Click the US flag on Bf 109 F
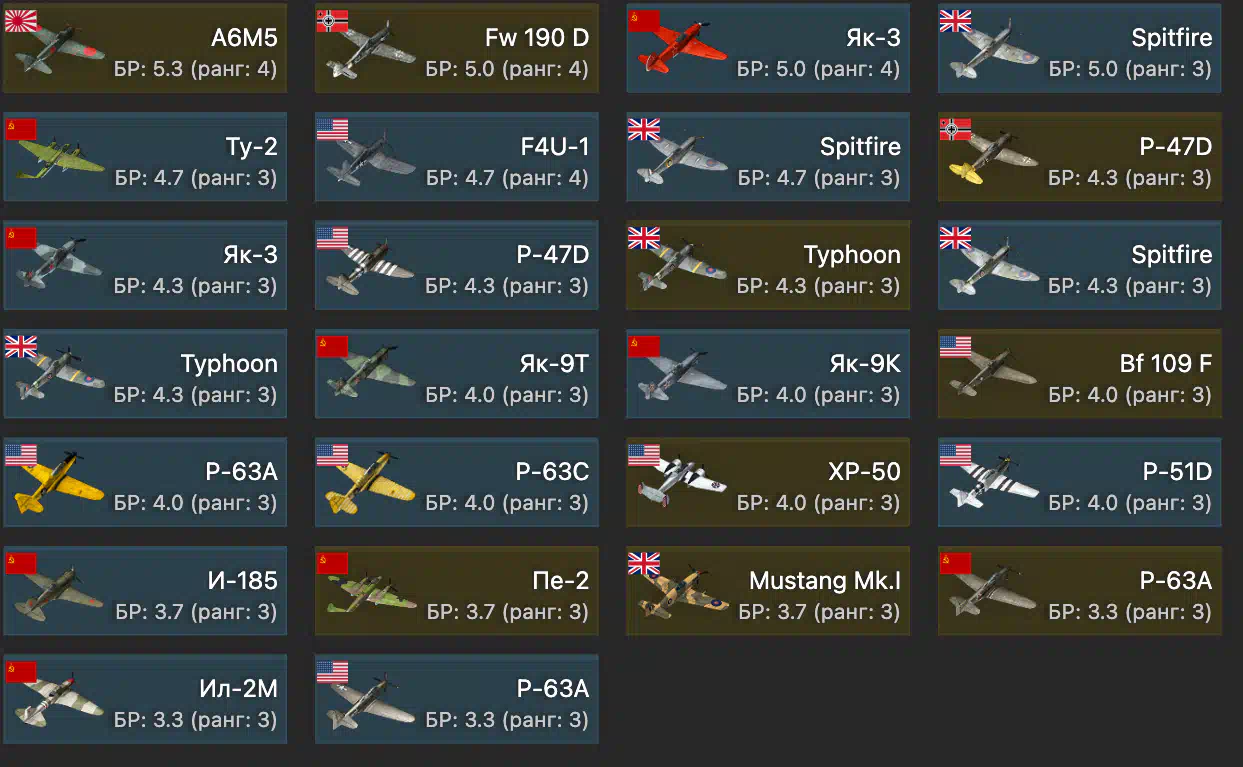Screen dimensions: 1243x767 [x=956, y=345]
